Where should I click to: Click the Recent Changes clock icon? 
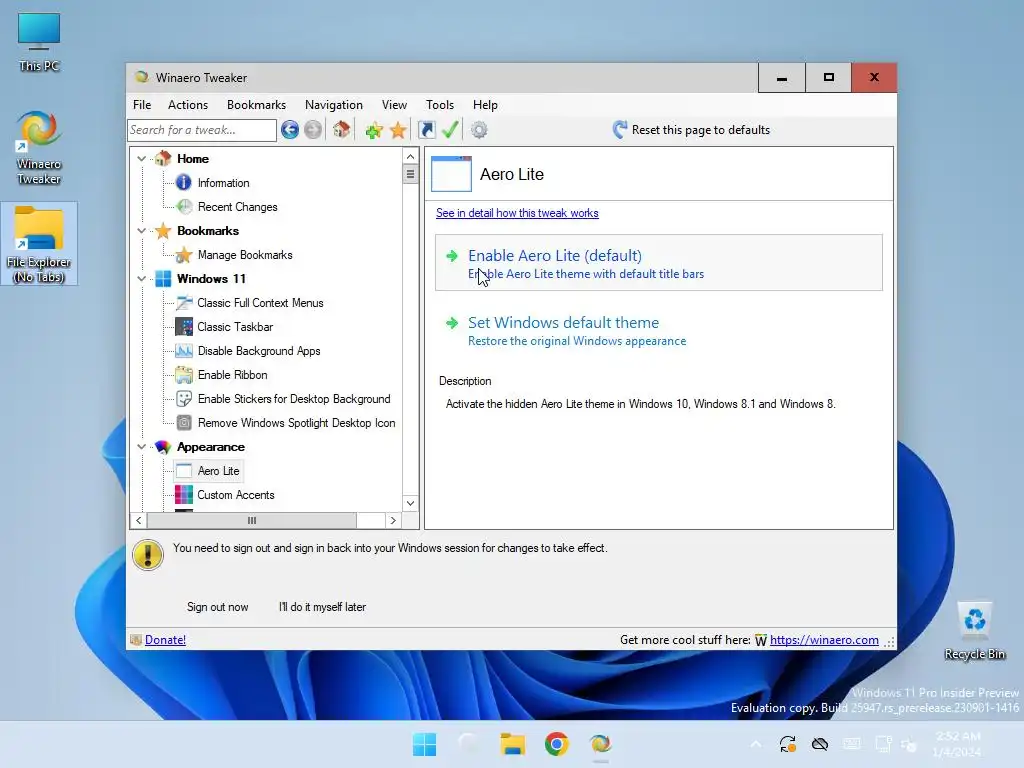(185, 207)
